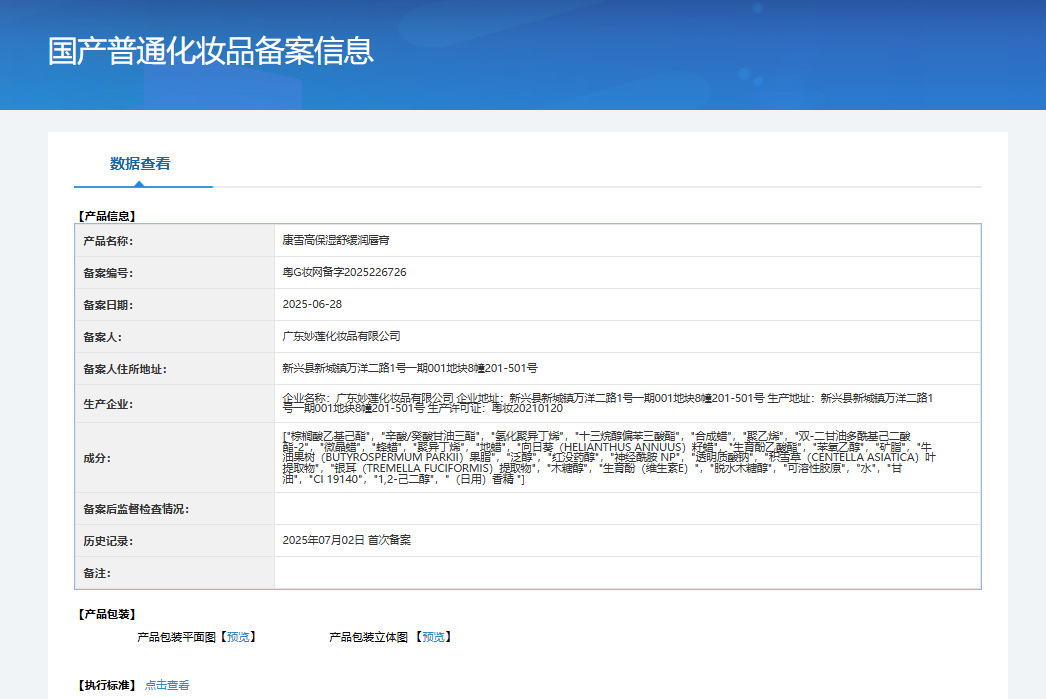Click the 【执行标准】 label
Image resolution: width=1046 pixels, height=699 pixels.
click(x=107, y=686)
